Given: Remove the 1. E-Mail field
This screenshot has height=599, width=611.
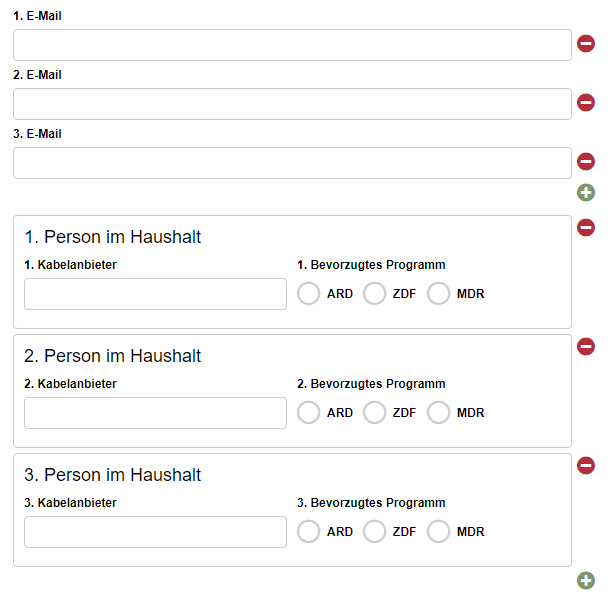Looking at the screenshot, I should pyautogui.click(x=586, y=43).
